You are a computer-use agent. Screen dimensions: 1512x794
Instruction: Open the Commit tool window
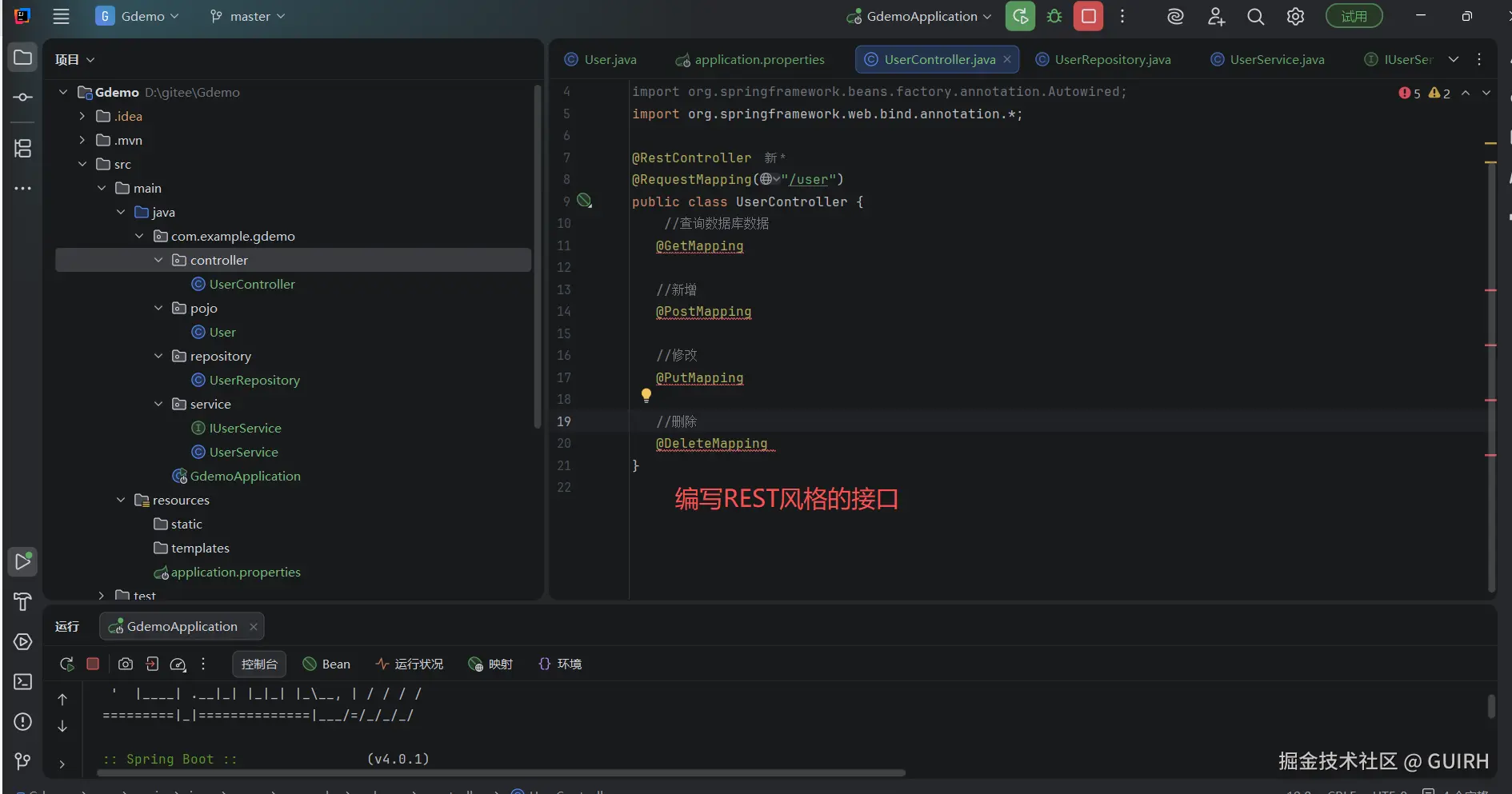(x=22, y=97)
